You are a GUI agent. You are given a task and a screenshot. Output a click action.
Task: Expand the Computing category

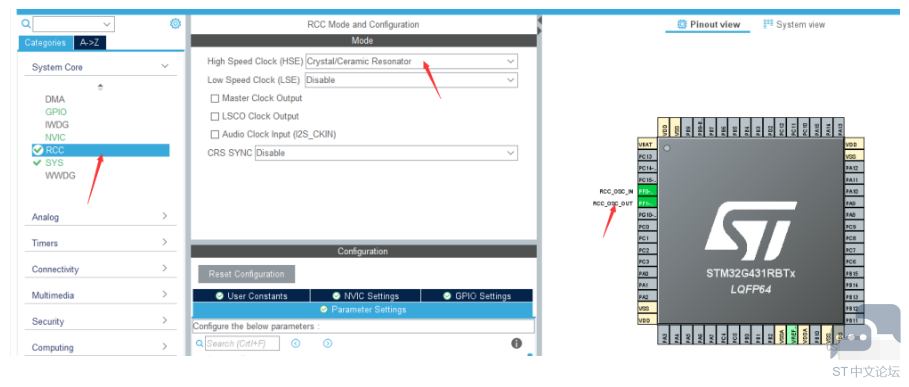(x=165, y=346)
